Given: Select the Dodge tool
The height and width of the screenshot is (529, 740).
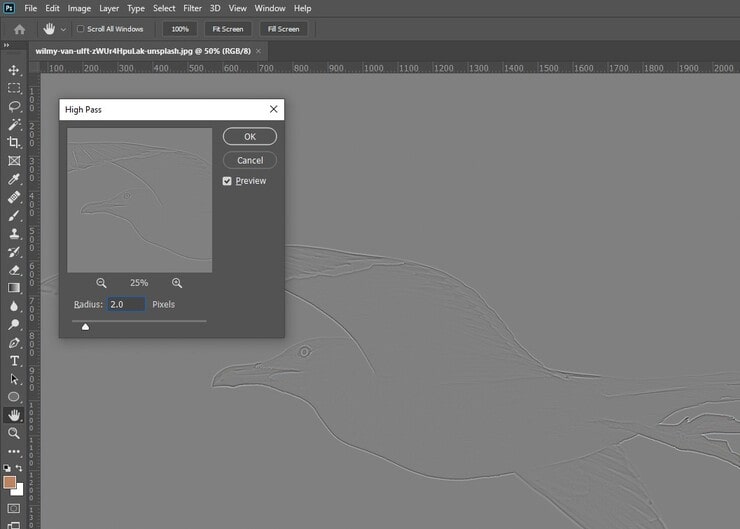Looking at the screenshot, I should click(x=14, y=324).
